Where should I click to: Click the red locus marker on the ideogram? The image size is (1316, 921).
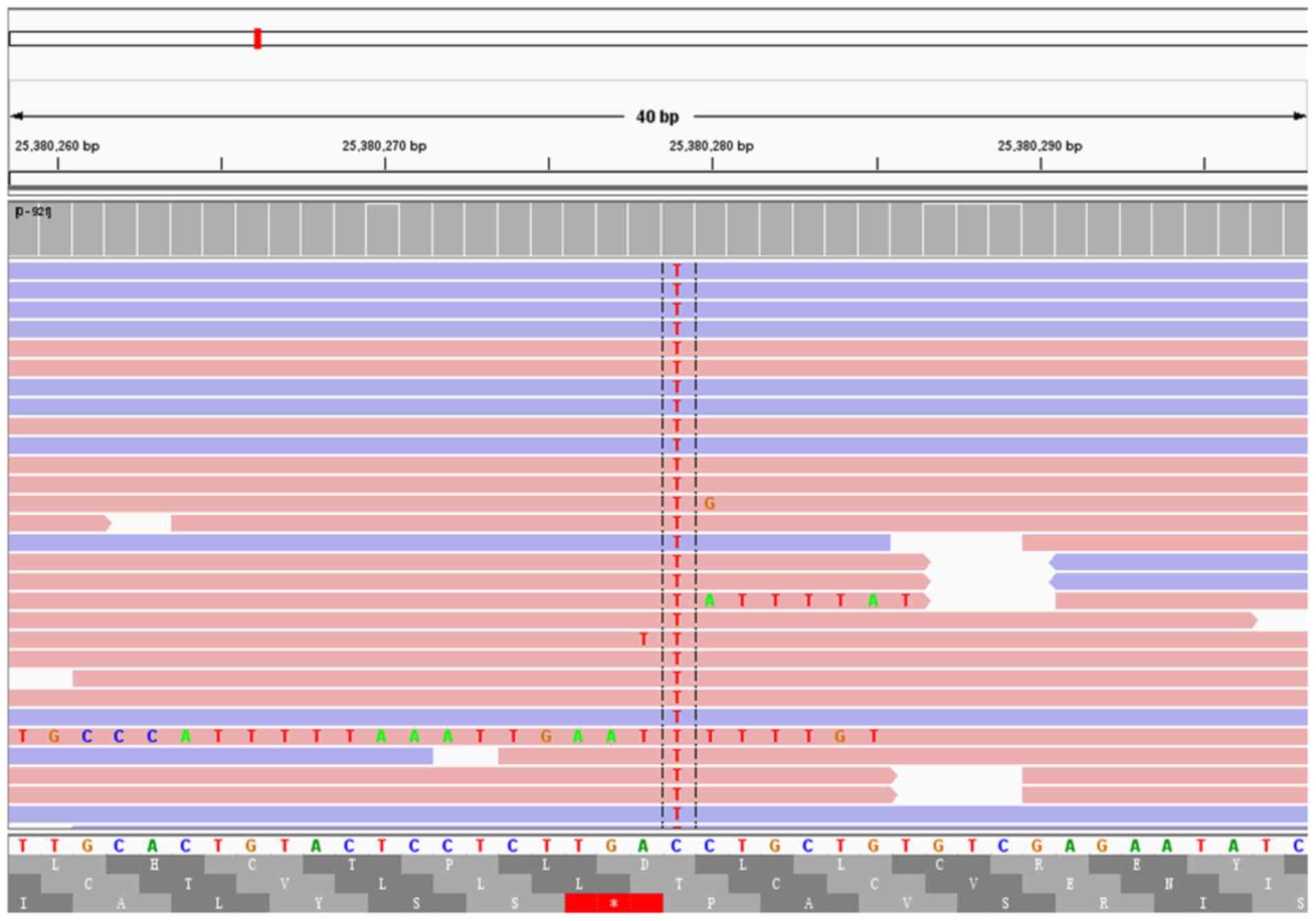257,39
